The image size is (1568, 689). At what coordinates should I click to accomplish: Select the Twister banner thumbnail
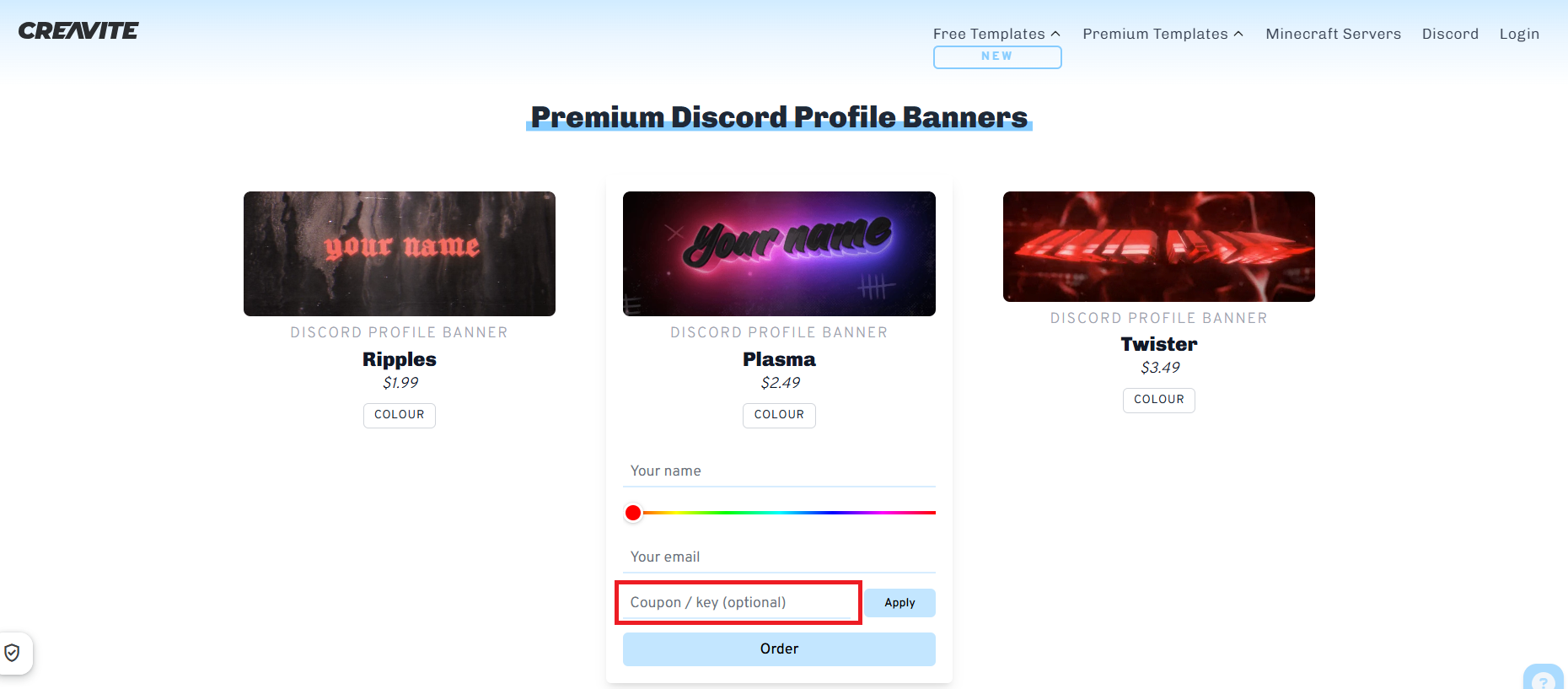pos(1159,246)
